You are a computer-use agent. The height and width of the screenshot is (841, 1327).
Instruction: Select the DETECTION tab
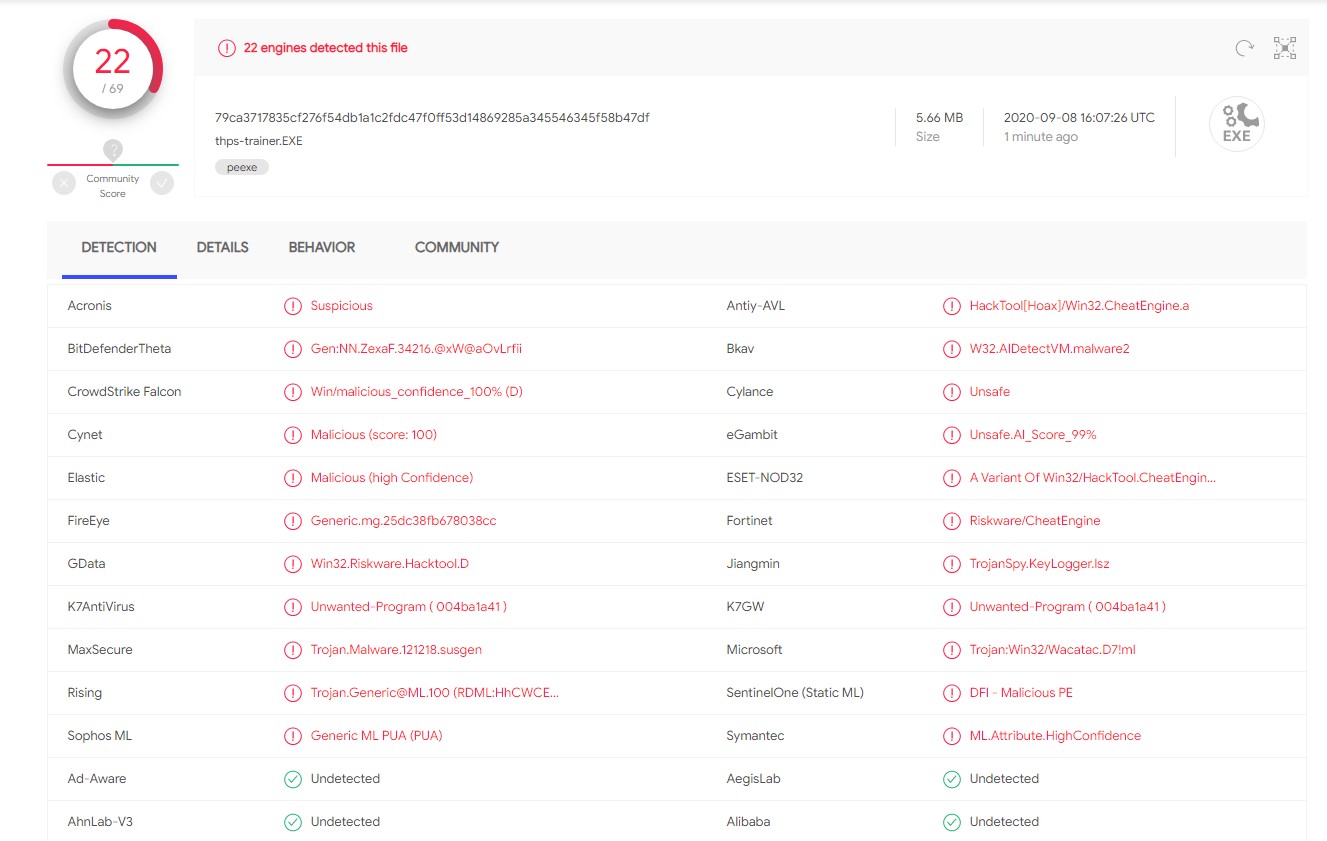point(119,247)
